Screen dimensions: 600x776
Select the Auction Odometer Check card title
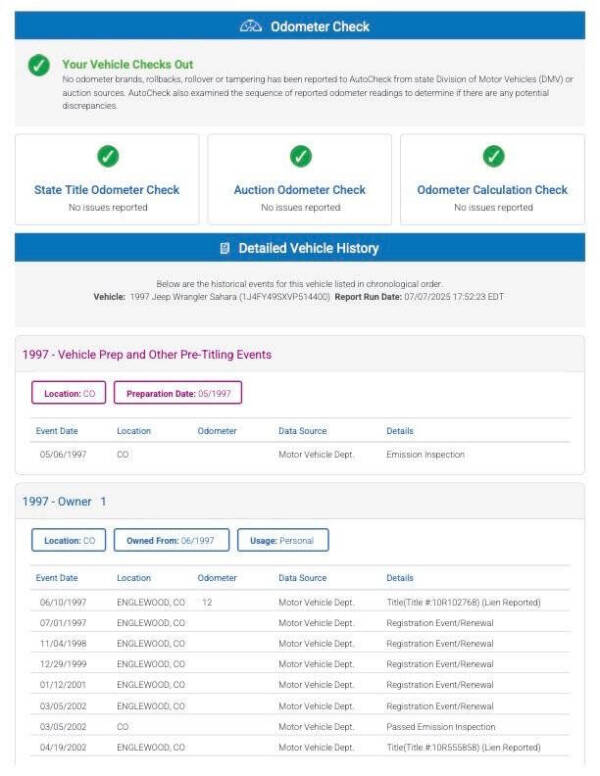300,190
